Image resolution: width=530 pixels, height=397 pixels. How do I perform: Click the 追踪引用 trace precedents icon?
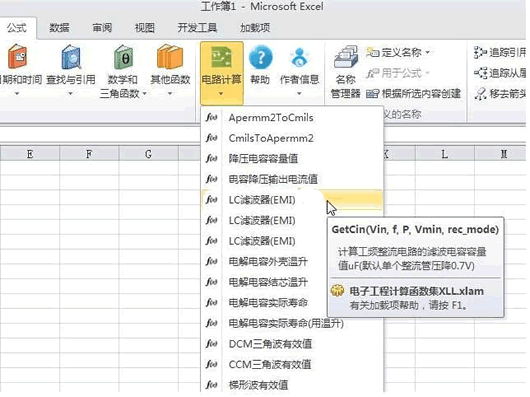click(x=480, y=52)
